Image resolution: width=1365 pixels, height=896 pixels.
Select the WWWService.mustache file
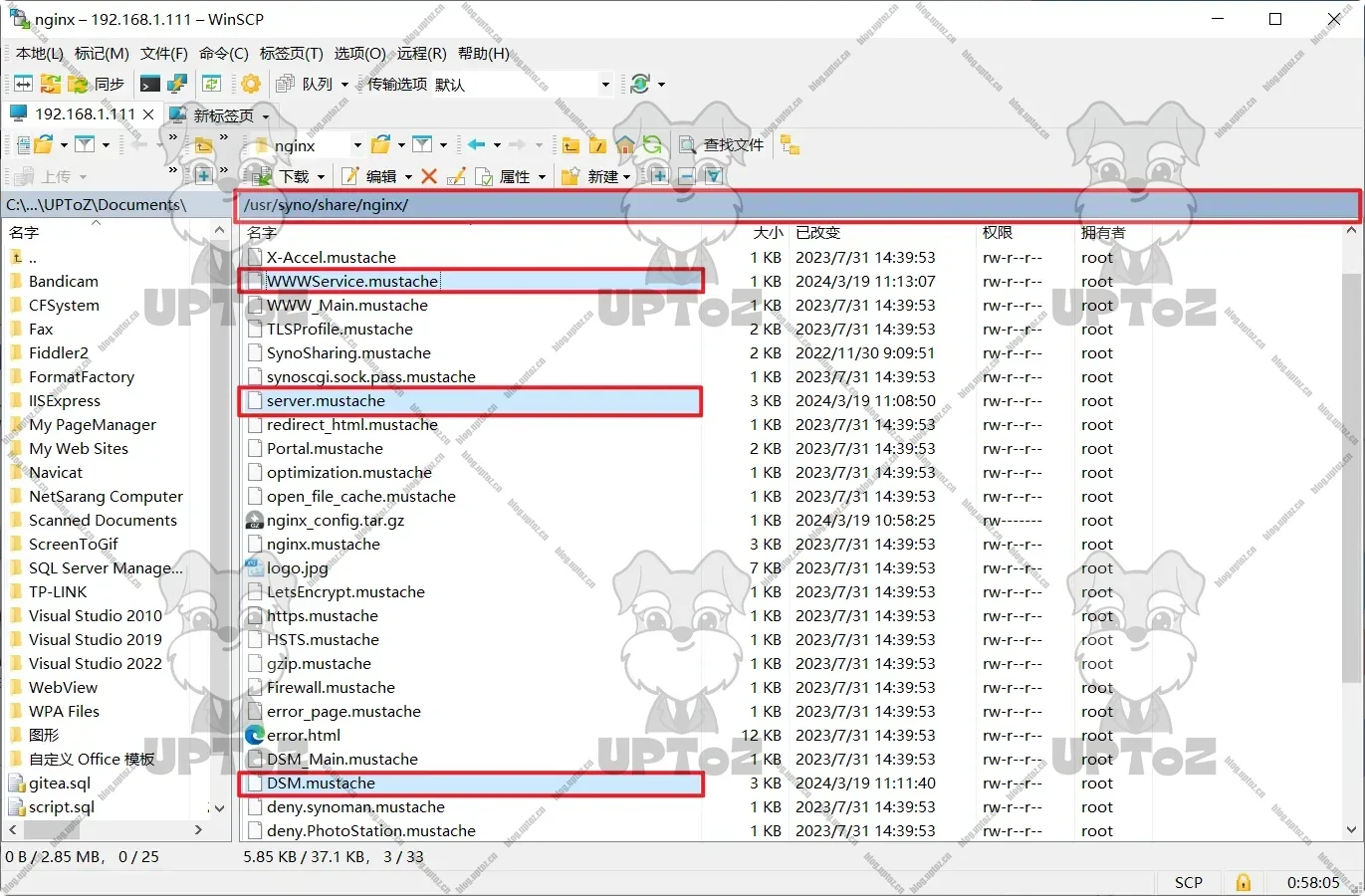point(352,282)
